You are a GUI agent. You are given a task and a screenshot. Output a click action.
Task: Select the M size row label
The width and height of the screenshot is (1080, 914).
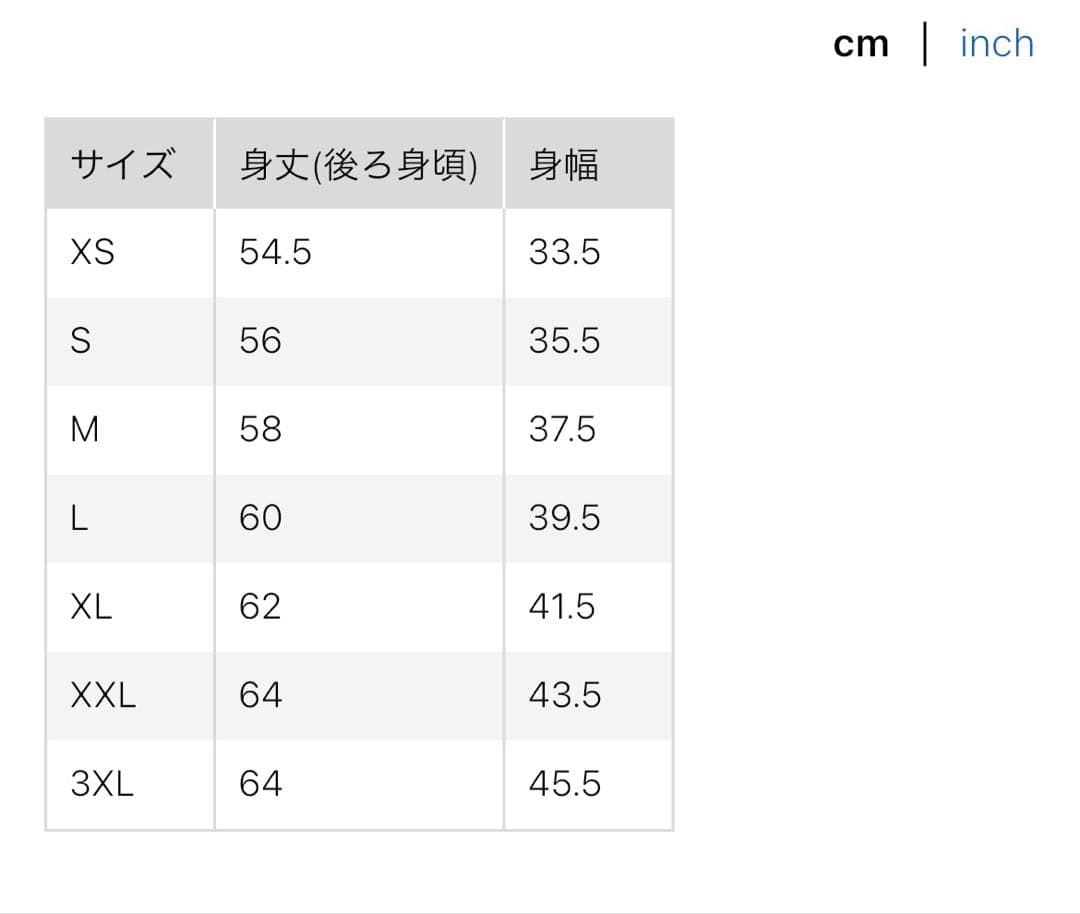coord(86,430)
